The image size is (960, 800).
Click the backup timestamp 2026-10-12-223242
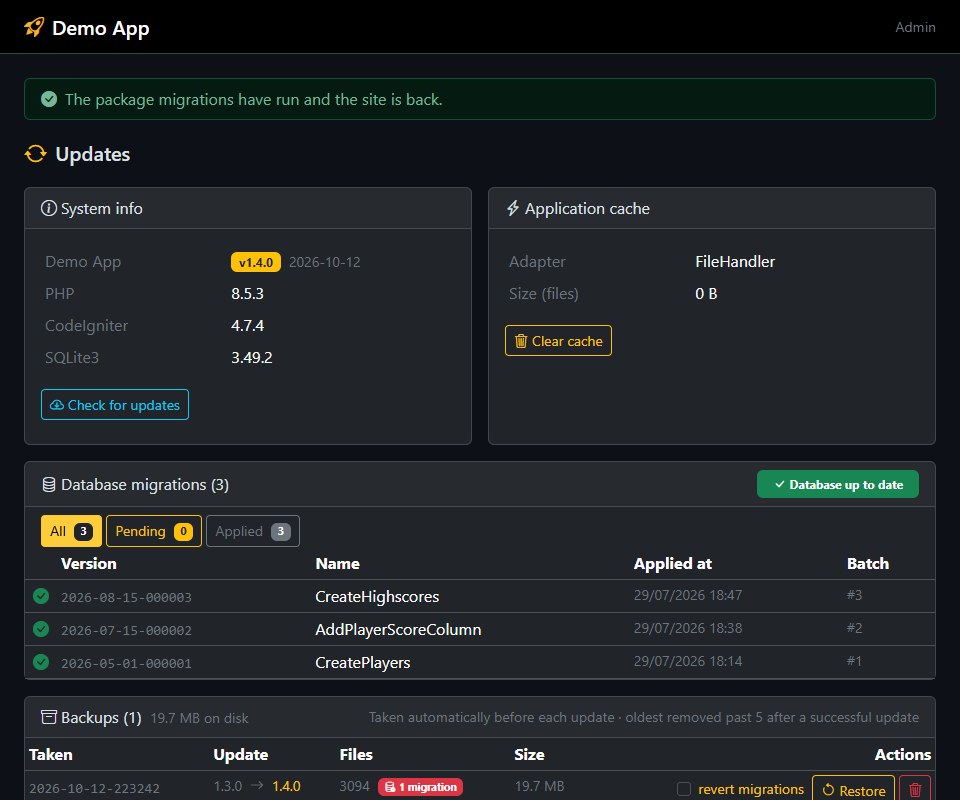94,788
